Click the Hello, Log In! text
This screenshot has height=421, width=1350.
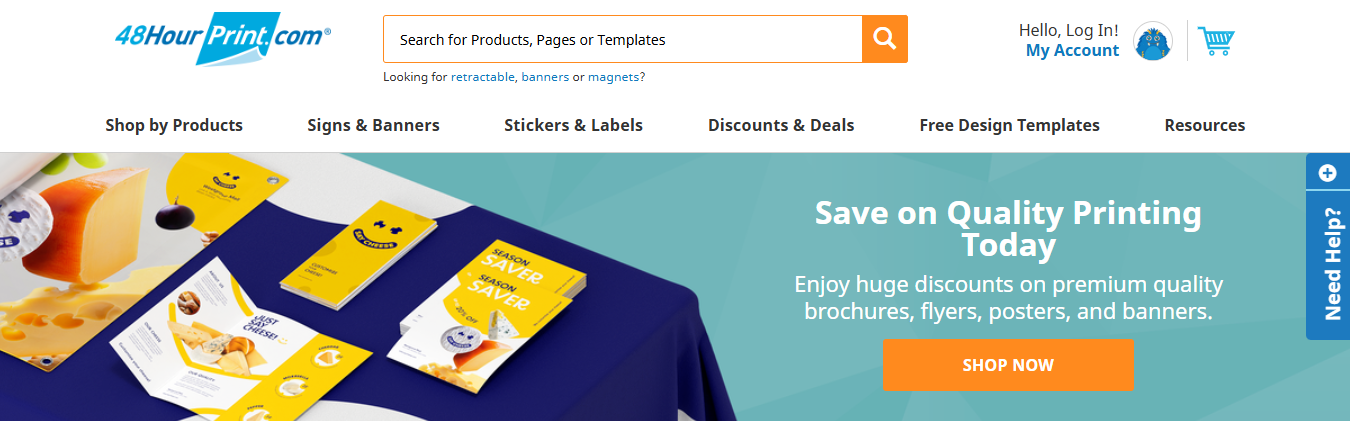pyautogui.click(x=1068, y=30)
